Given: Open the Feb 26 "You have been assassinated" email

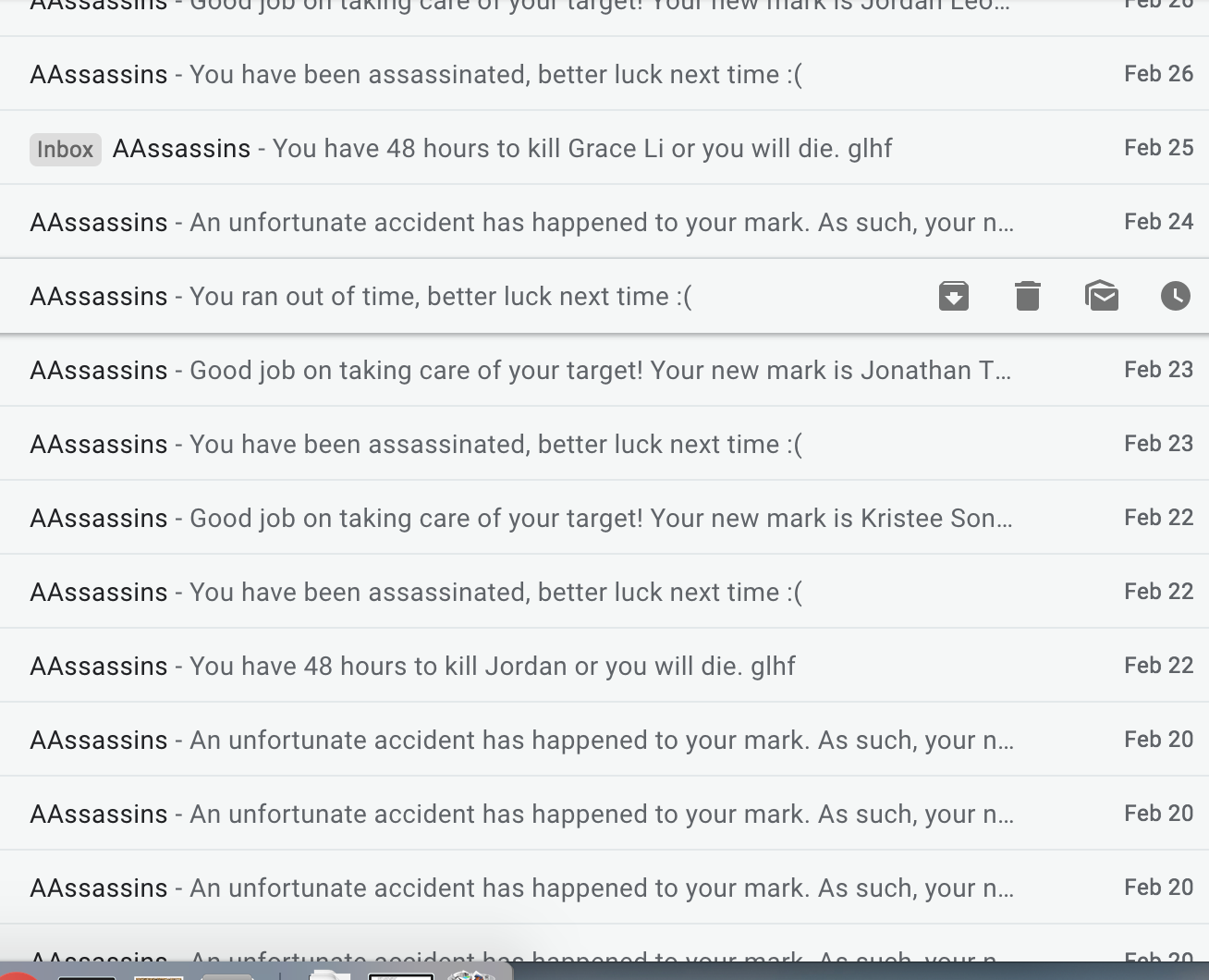Looking at the screenshot, I should click(x=604, y=74).
